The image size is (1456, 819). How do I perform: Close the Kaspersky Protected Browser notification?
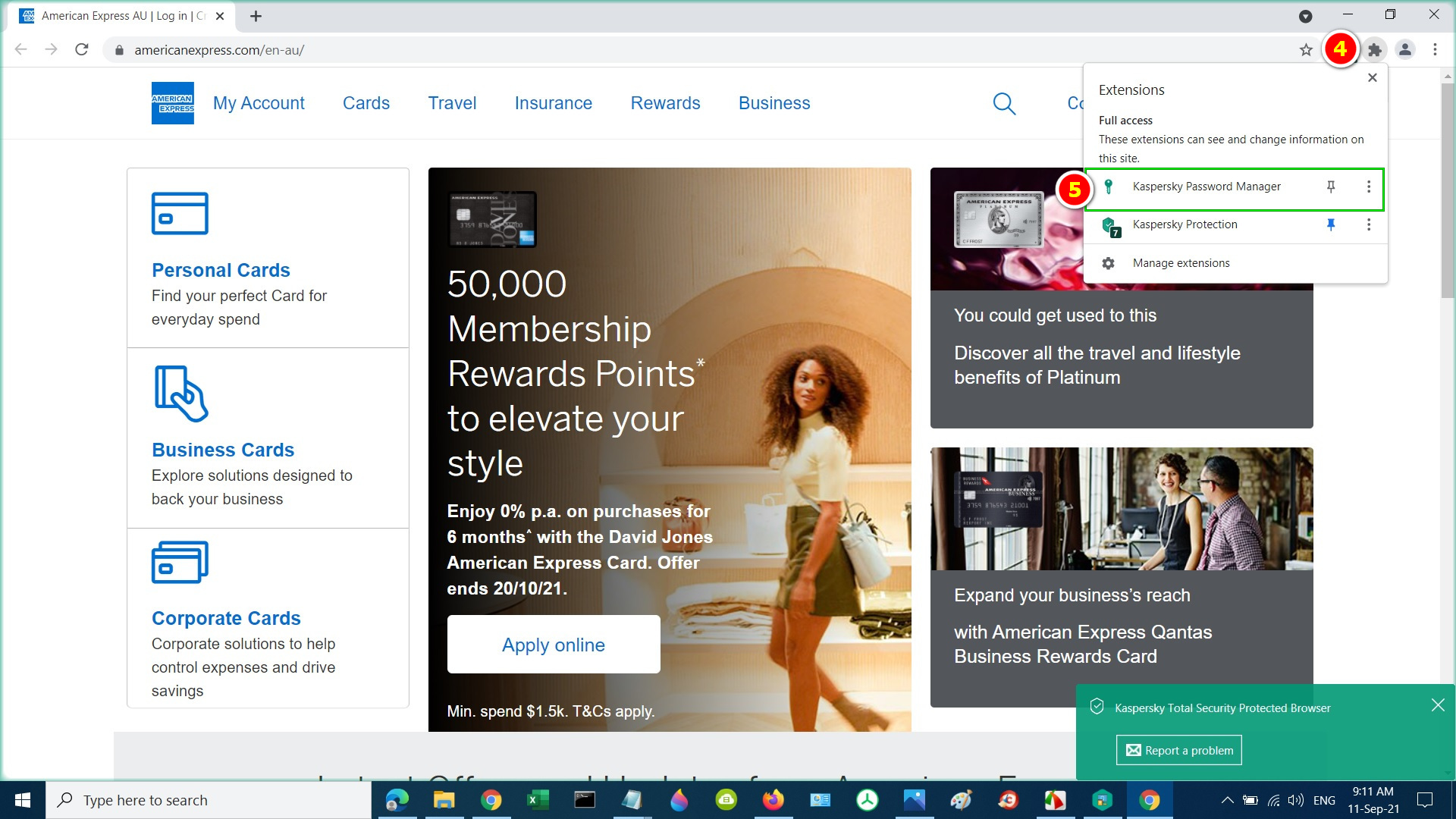[x=1438, y=705]
